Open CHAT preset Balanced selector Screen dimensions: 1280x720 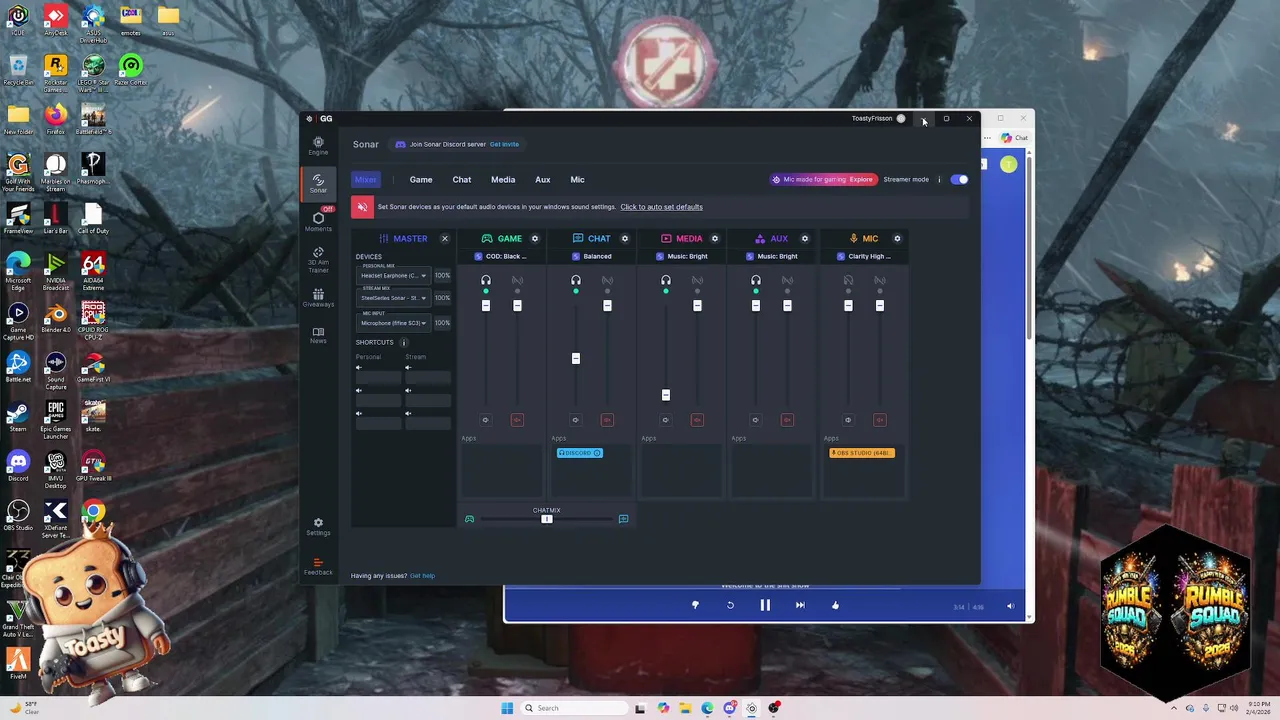(591, 256)
